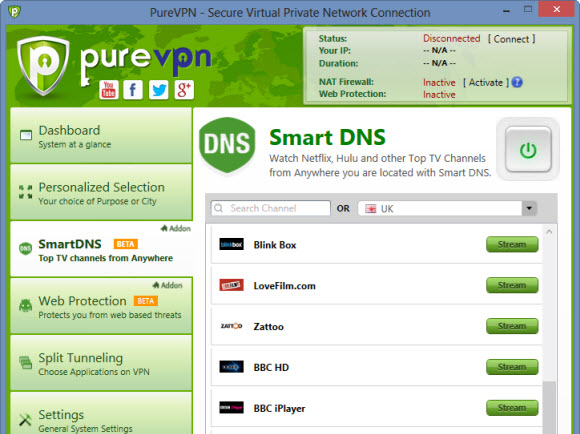Image resolution: width=580 pixels, height=434 pixels.
Task: Open the PureVPN YouTube page icon
Action: click(x=108, y=90)
